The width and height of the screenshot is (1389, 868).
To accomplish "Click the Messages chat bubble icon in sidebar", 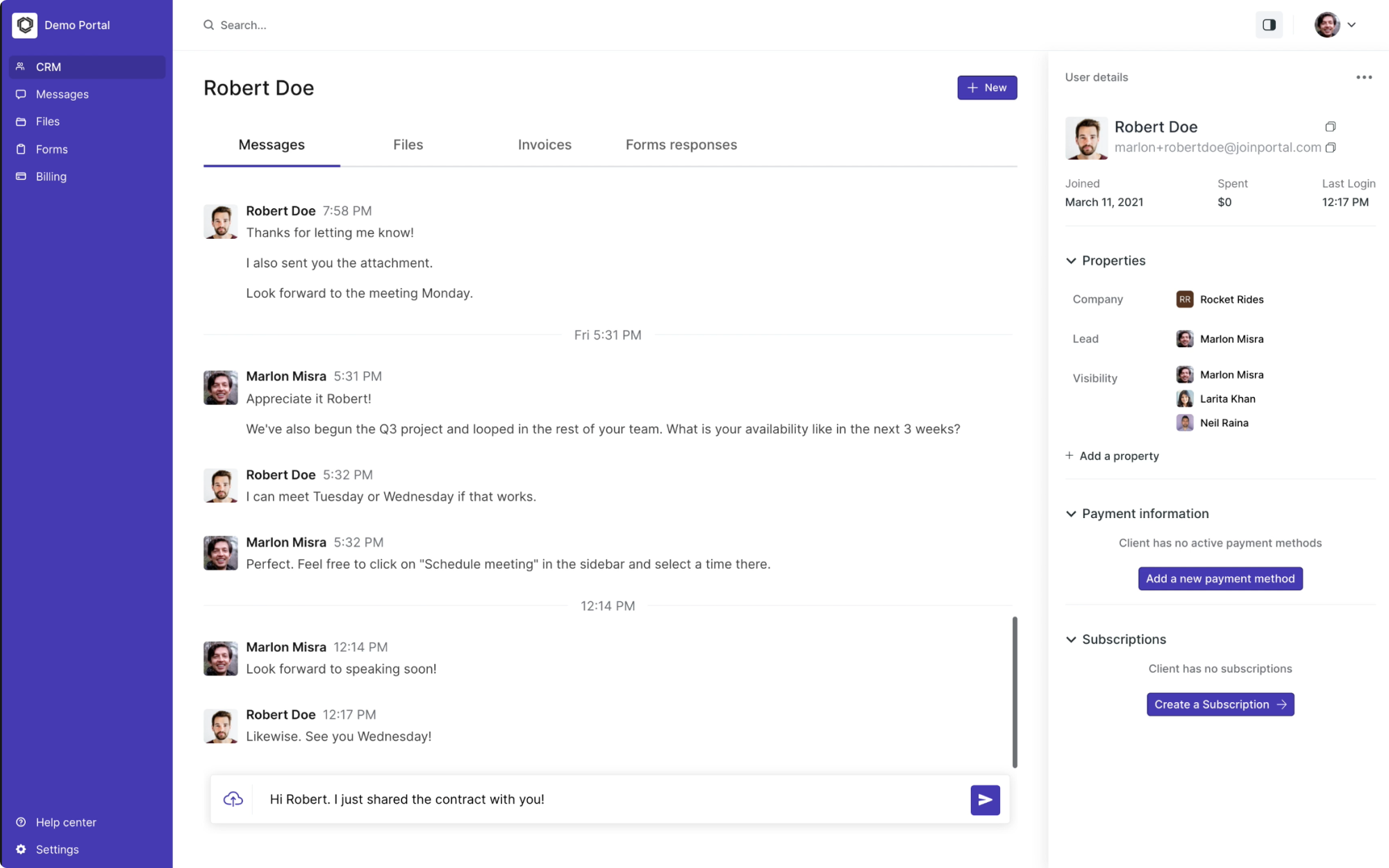I will 21,94.
